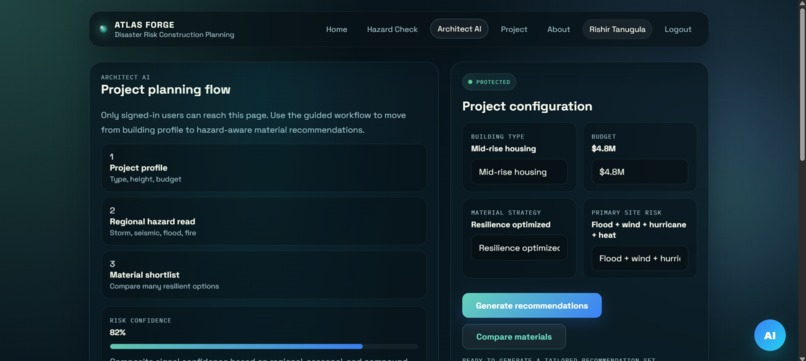This screenshot has height=361, width=806.
Task: Click the Type, height, budget subtitle
Action: pyautogui.click(x=145, y=179)
